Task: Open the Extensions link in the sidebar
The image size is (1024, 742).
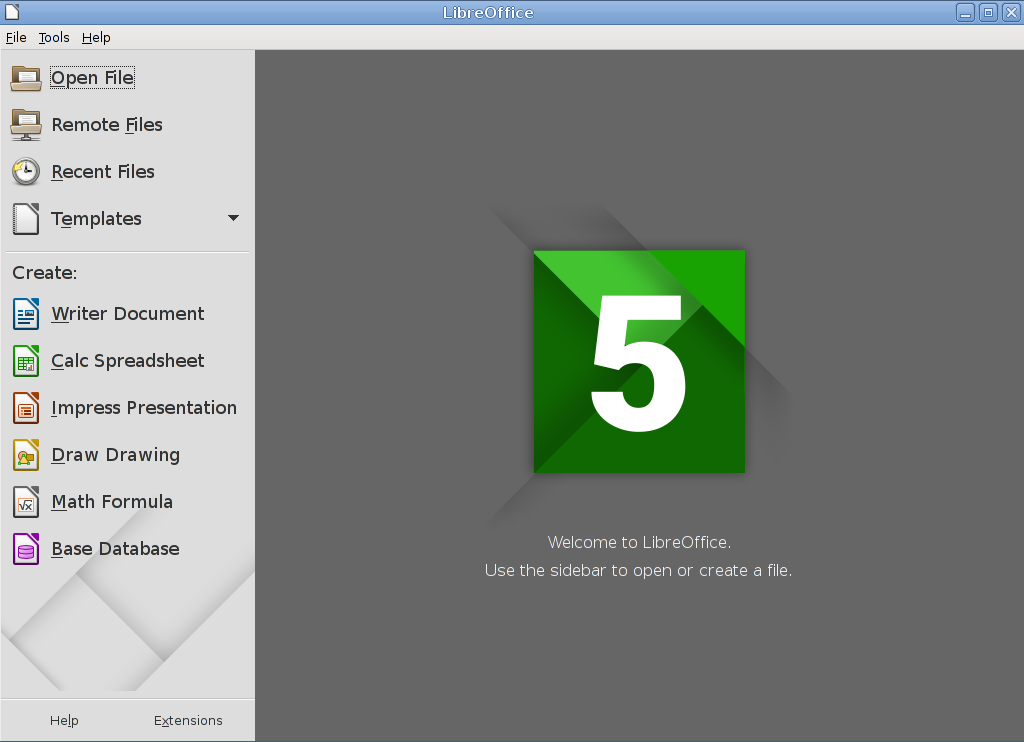Action: 188,720
